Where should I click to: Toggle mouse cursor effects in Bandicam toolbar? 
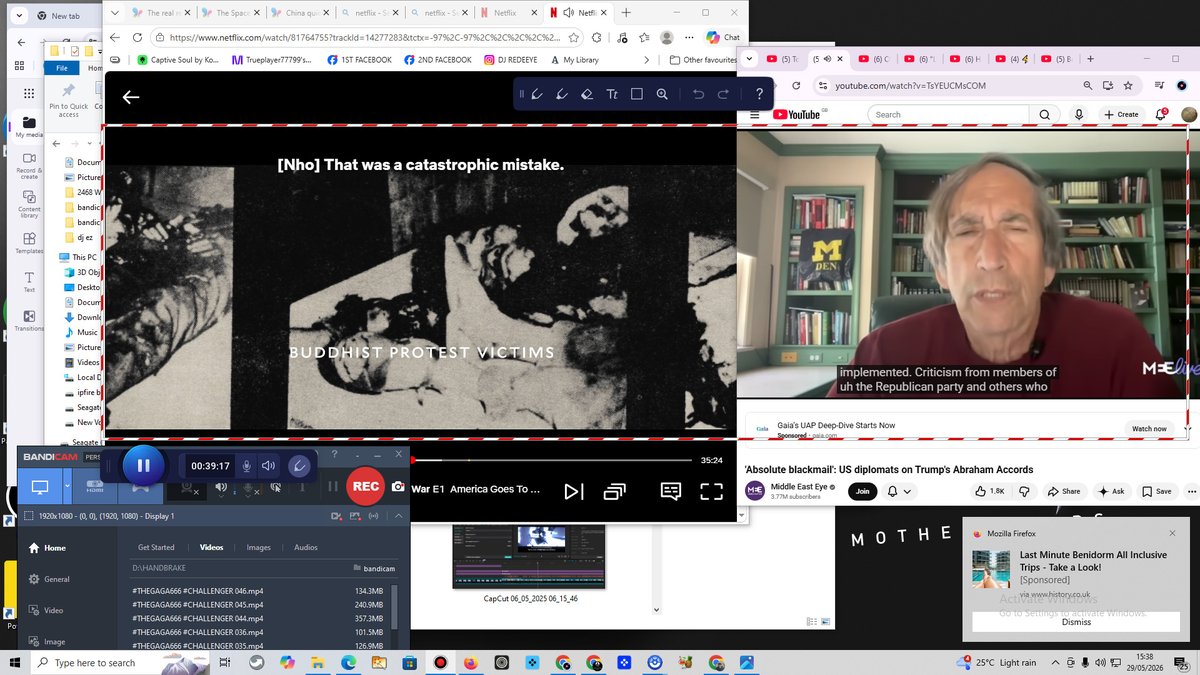(277, 487)
